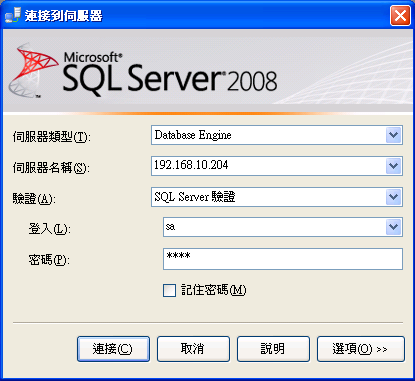Close the 連接到伺服器 dialog window
This screenshot has width=415, height=381.
[400, 16]
